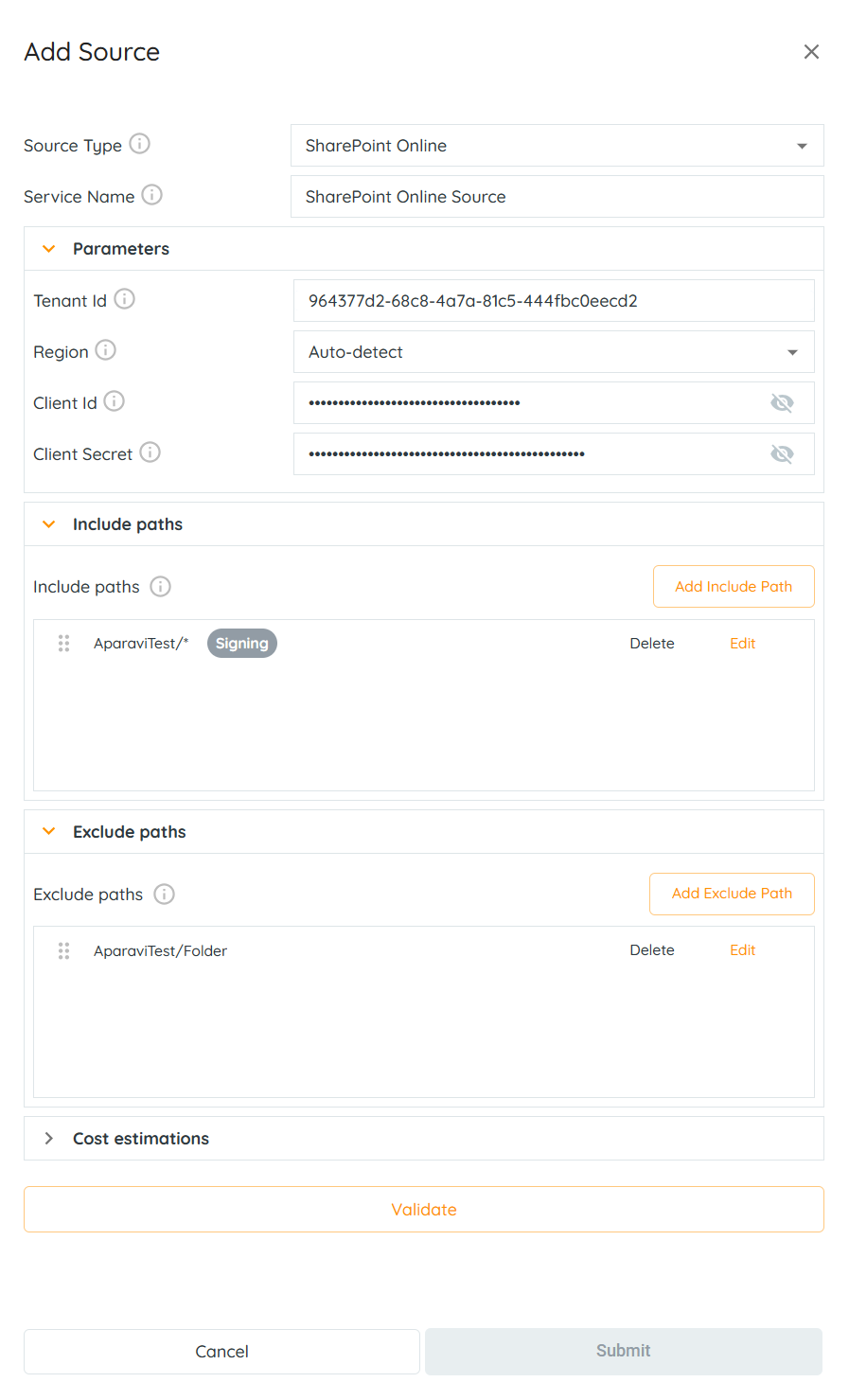Click the Include paths info icon

161,587
